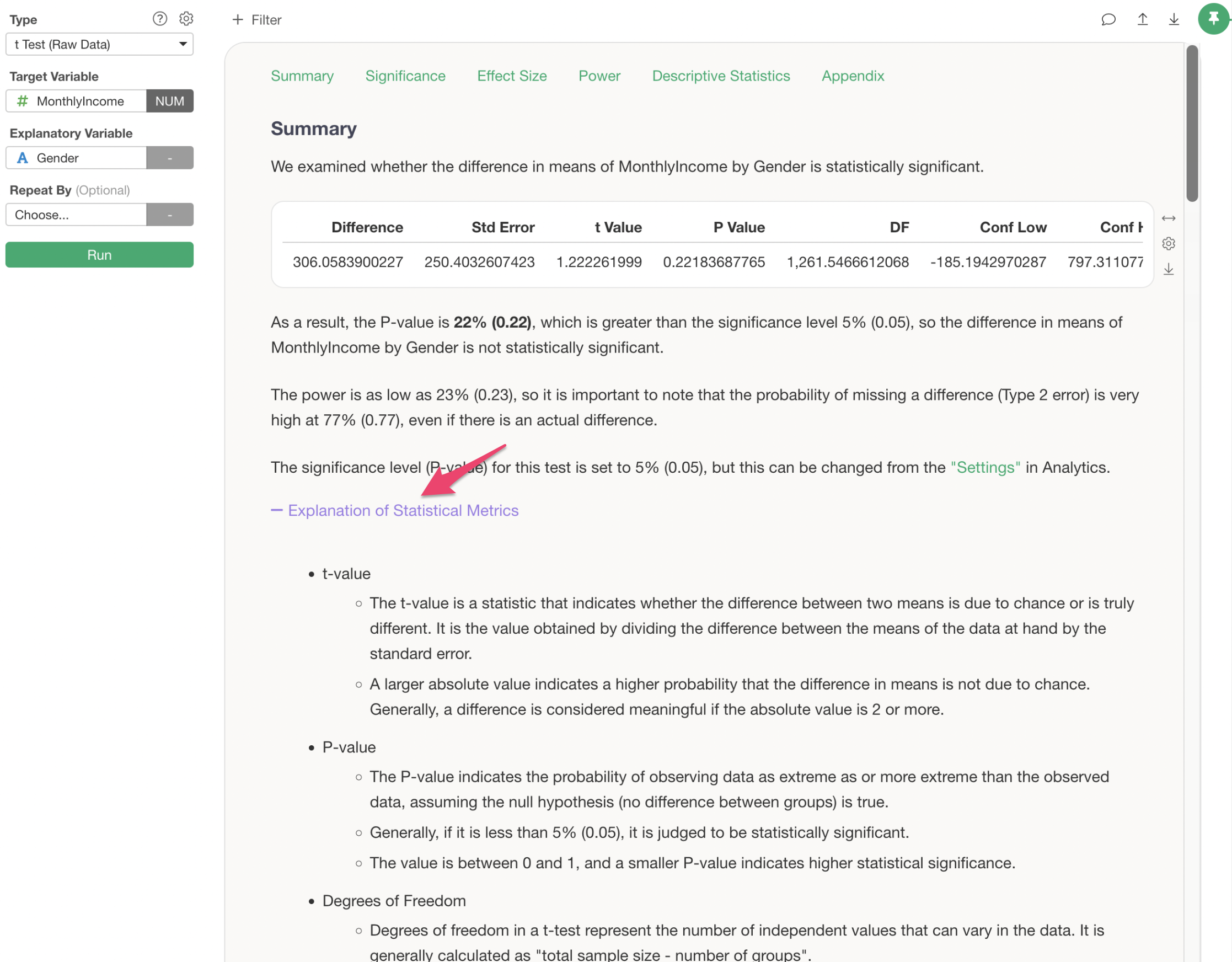Click the help question mark icon
The height and width of the screenshot is (962, 1232).
(x=159, y=19)
